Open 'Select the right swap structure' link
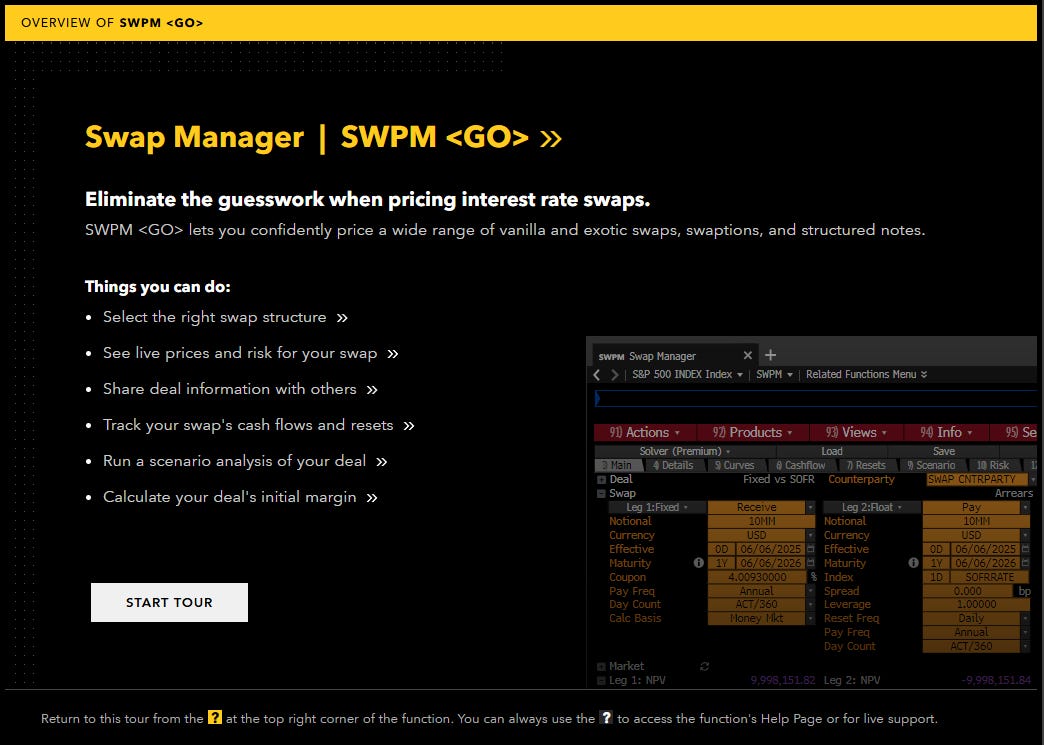 click(225, 318)
